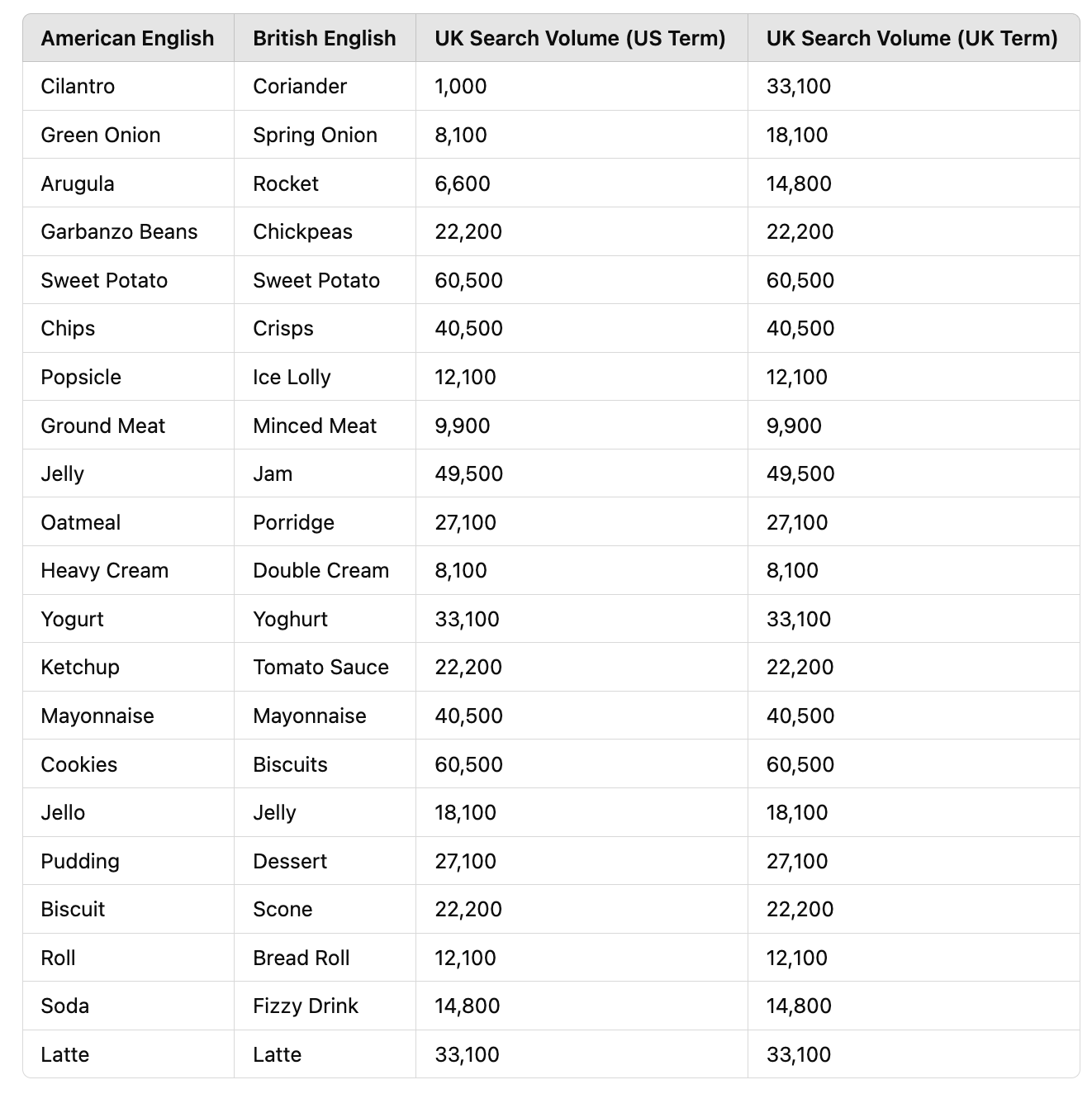Click UK Search Volume (UK Term) header

click(911, 38)
